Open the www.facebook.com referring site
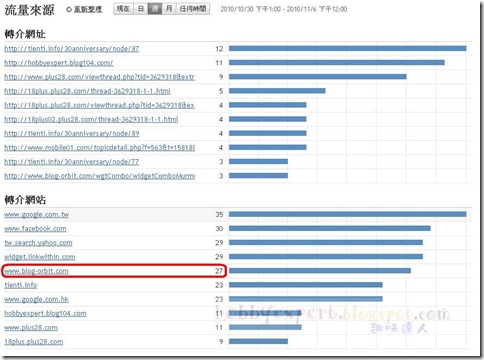The image size is (484, 360). click(35, 229)
